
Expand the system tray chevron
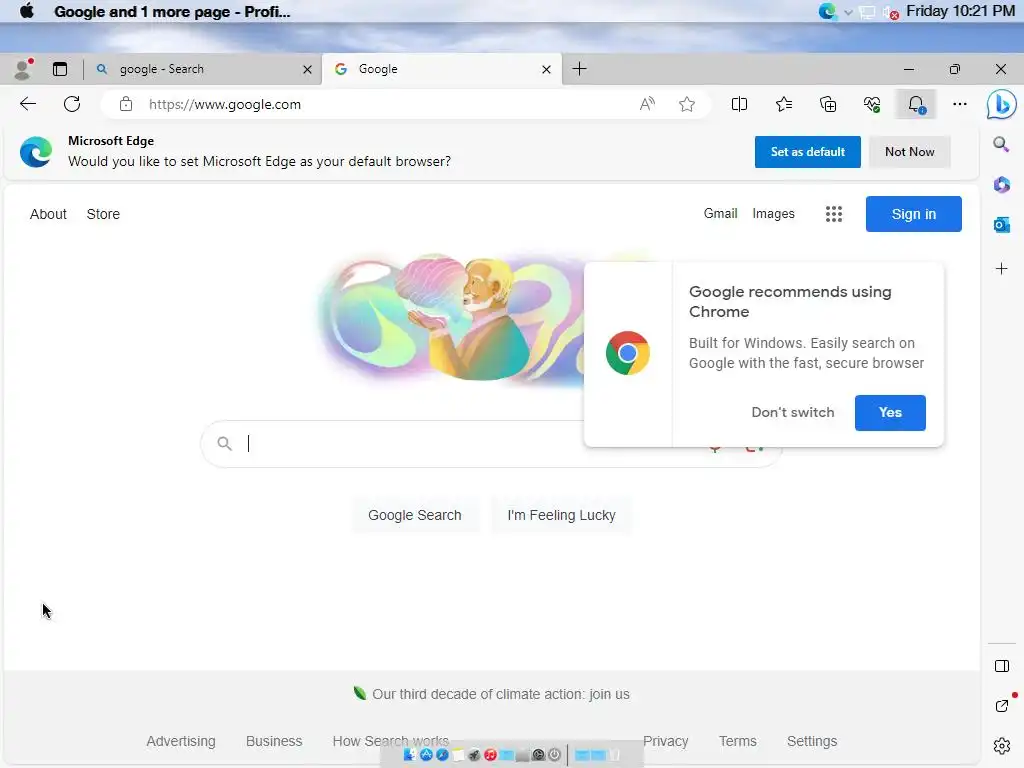[x=848, y=12]
